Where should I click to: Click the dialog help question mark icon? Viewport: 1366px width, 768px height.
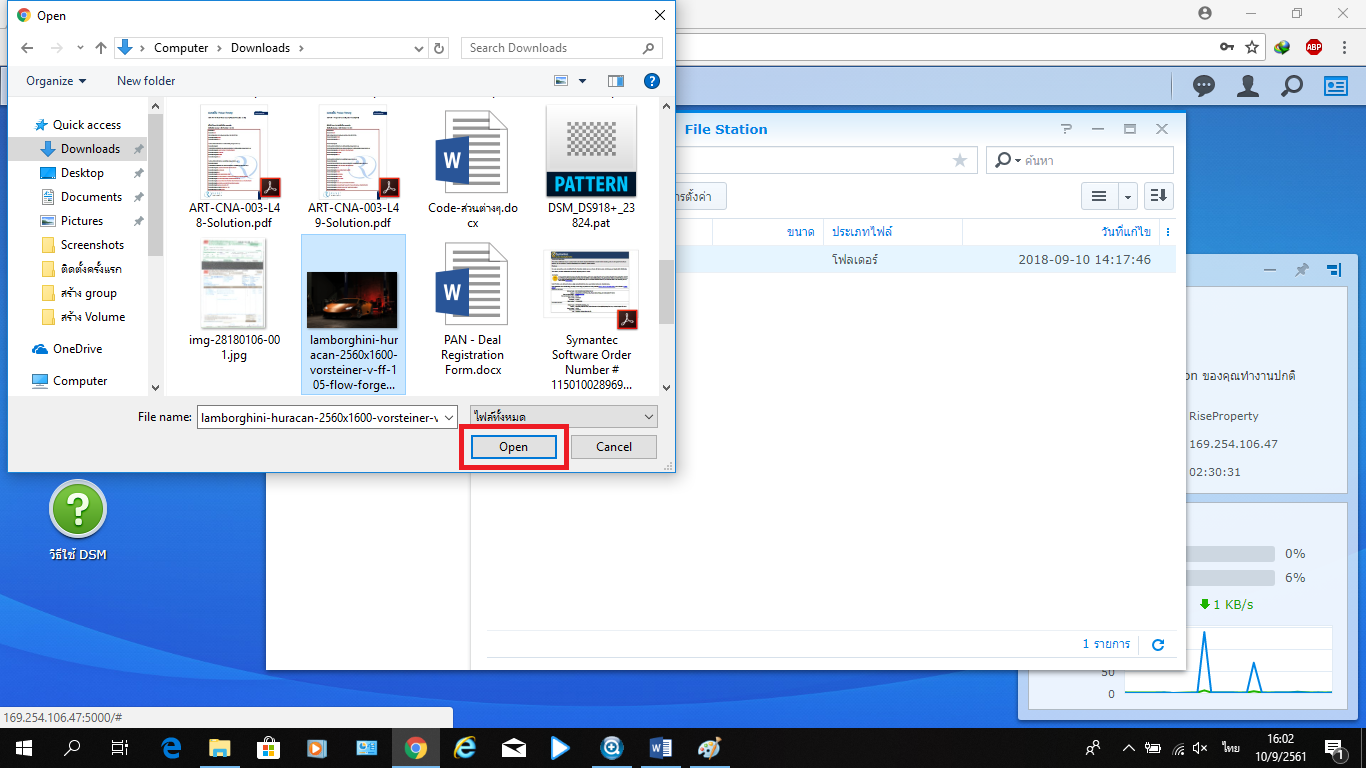(x=652, y=81)
